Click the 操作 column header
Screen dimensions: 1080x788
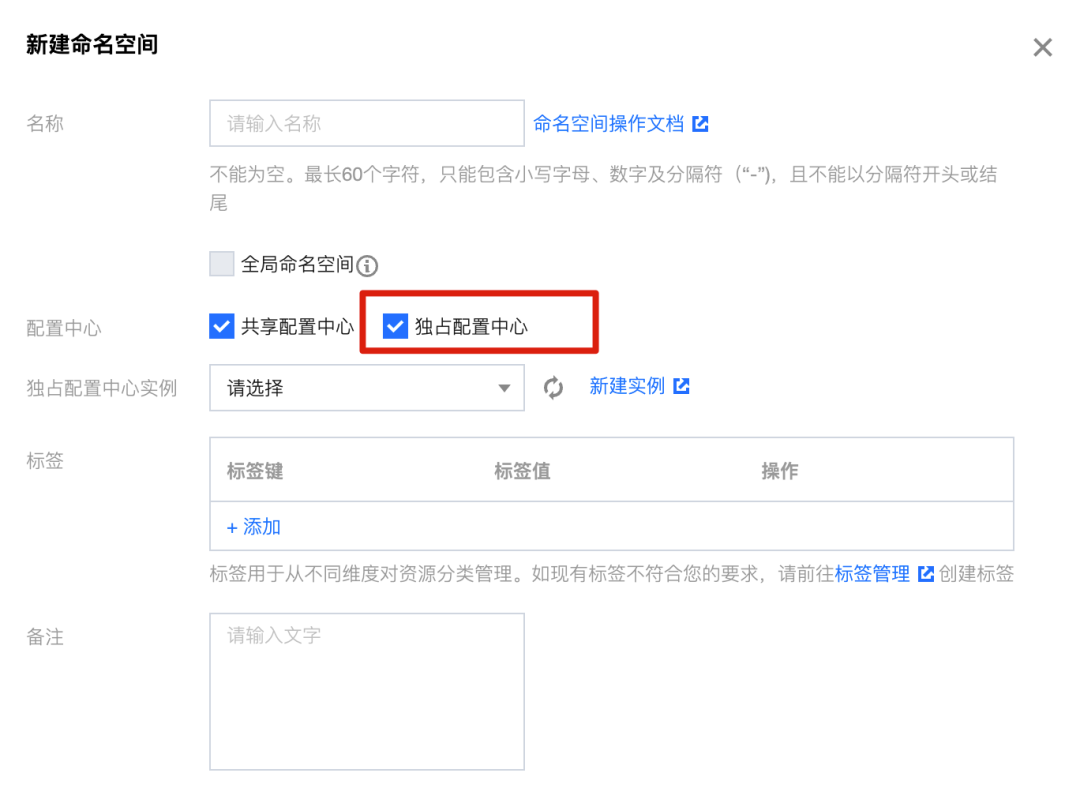tap(780, 471)
